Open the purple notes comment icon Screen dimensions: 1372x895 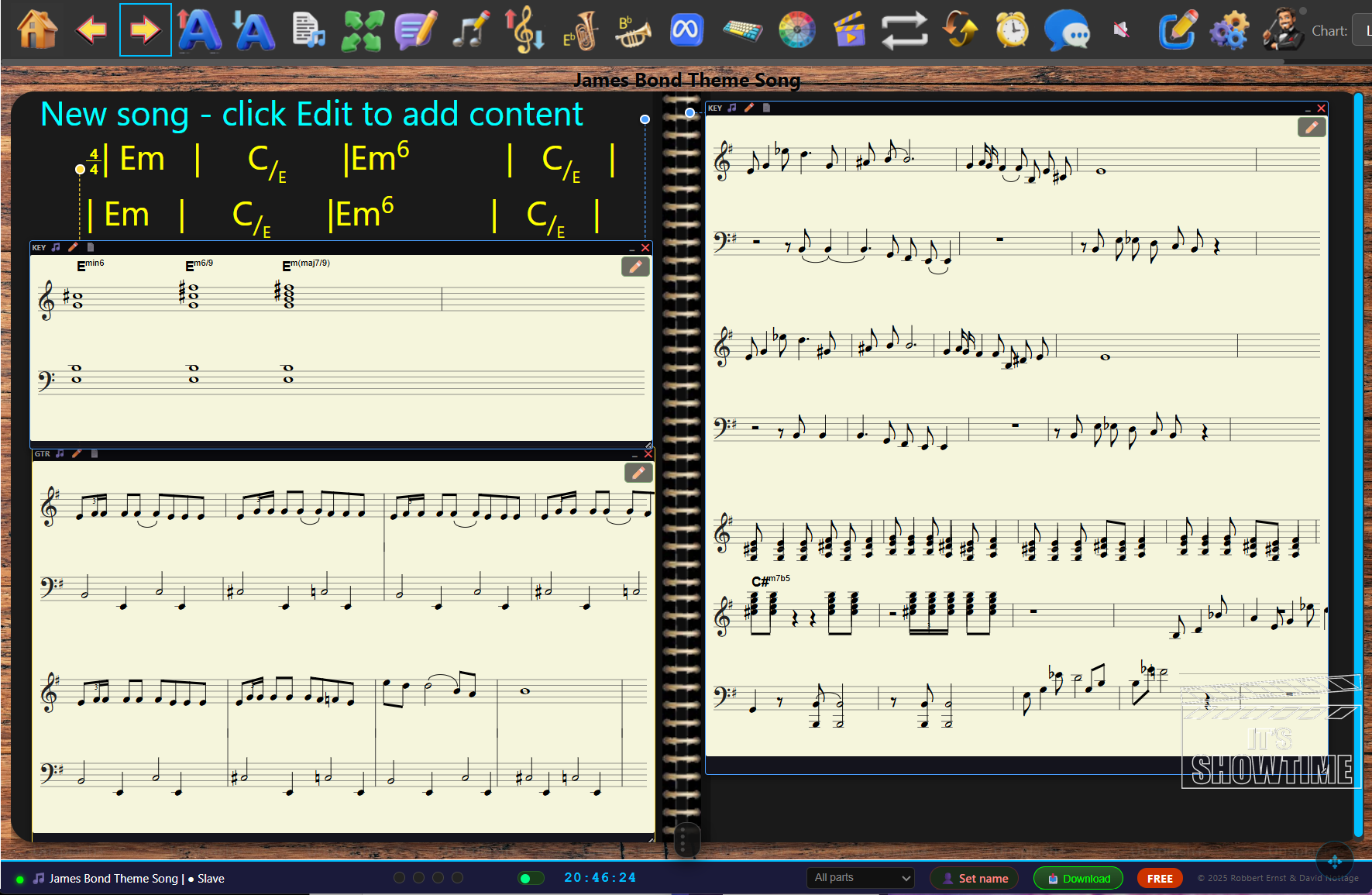click(416, 30)
